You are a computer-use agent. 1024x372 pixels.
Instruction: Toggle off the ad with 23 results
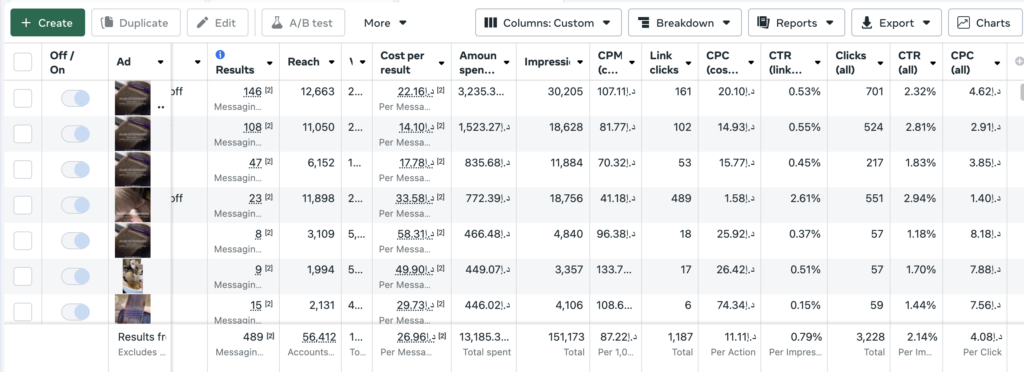[x=75, y=205]
